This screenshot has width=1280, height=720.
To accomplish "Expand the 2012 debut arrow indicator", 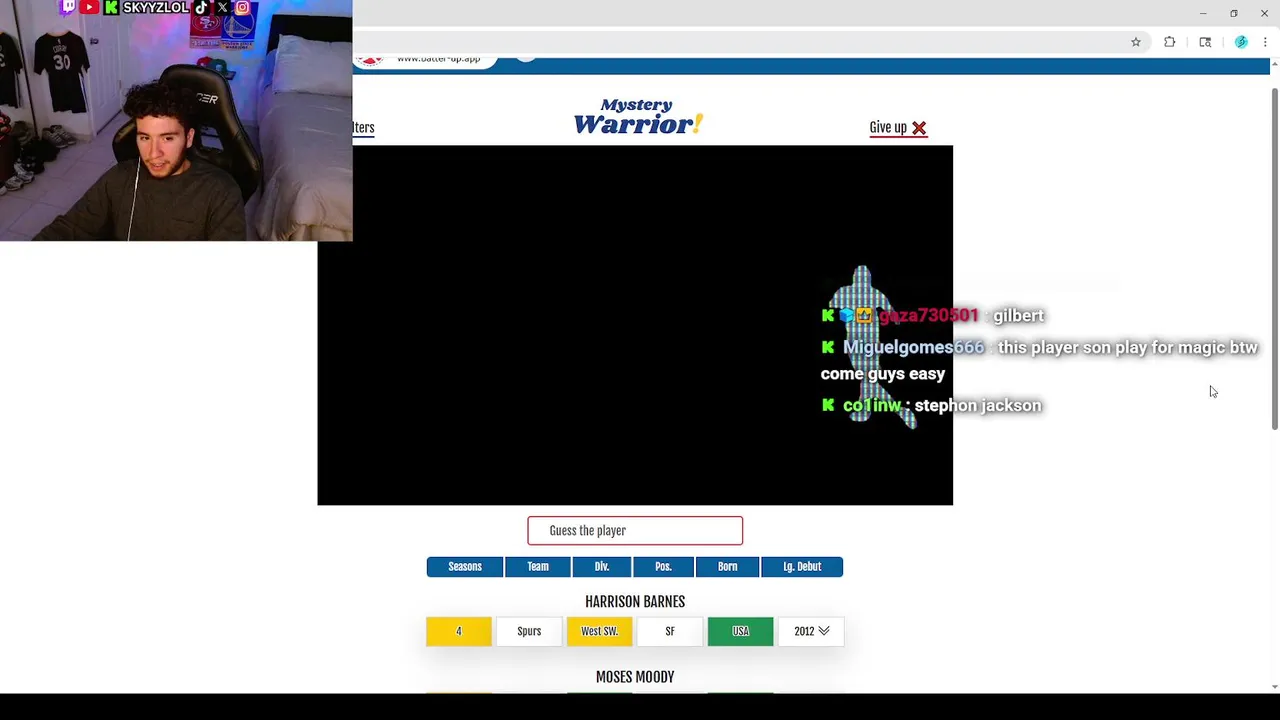I will click(824, 631).
